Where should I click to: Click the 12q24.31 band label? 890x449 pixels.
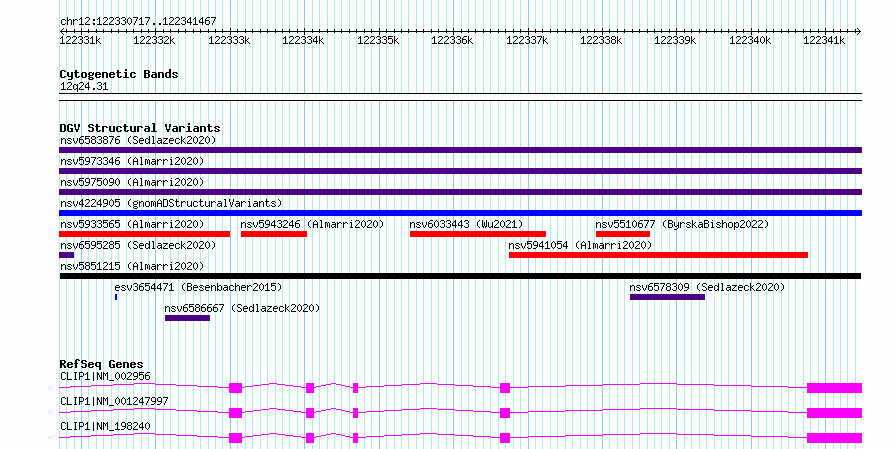click(x=84, y=87)
